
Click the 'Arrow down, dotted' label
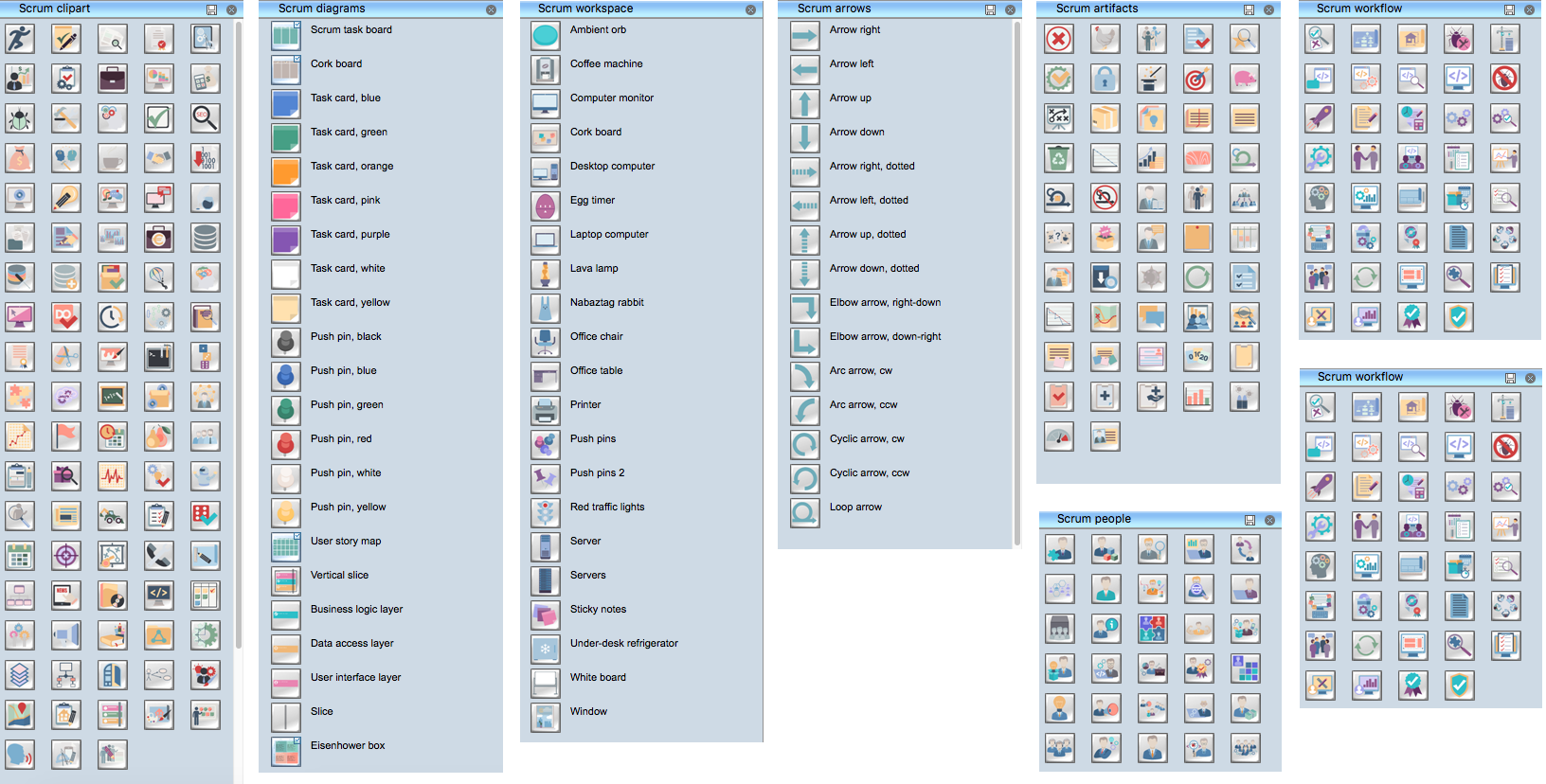pyautogui.click(x=874, y=269)
